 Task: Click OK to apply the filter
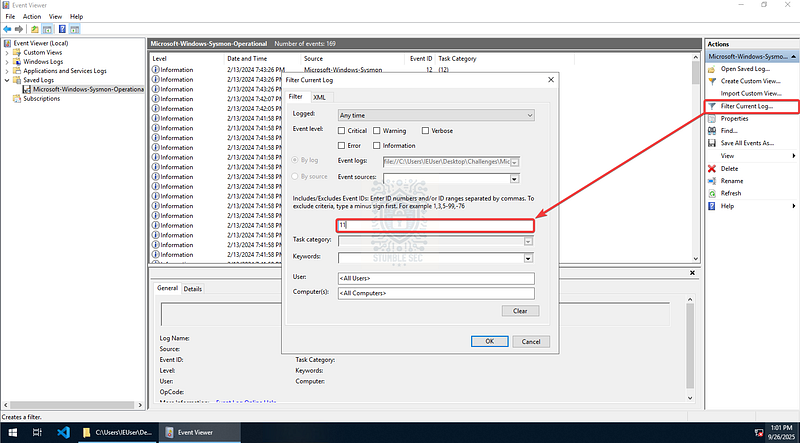489,341
